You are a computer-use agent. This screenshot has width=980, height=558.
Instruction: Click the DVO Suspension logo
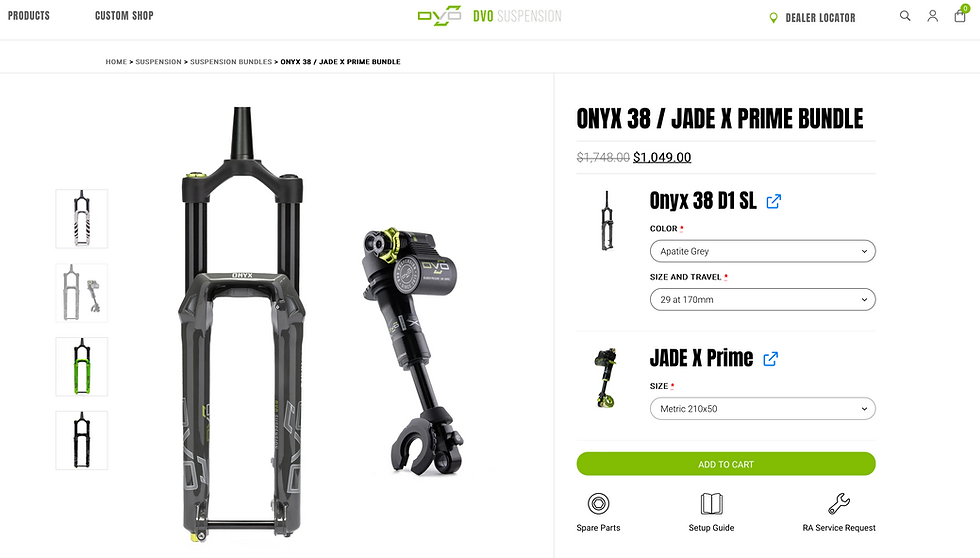(489, 16)
